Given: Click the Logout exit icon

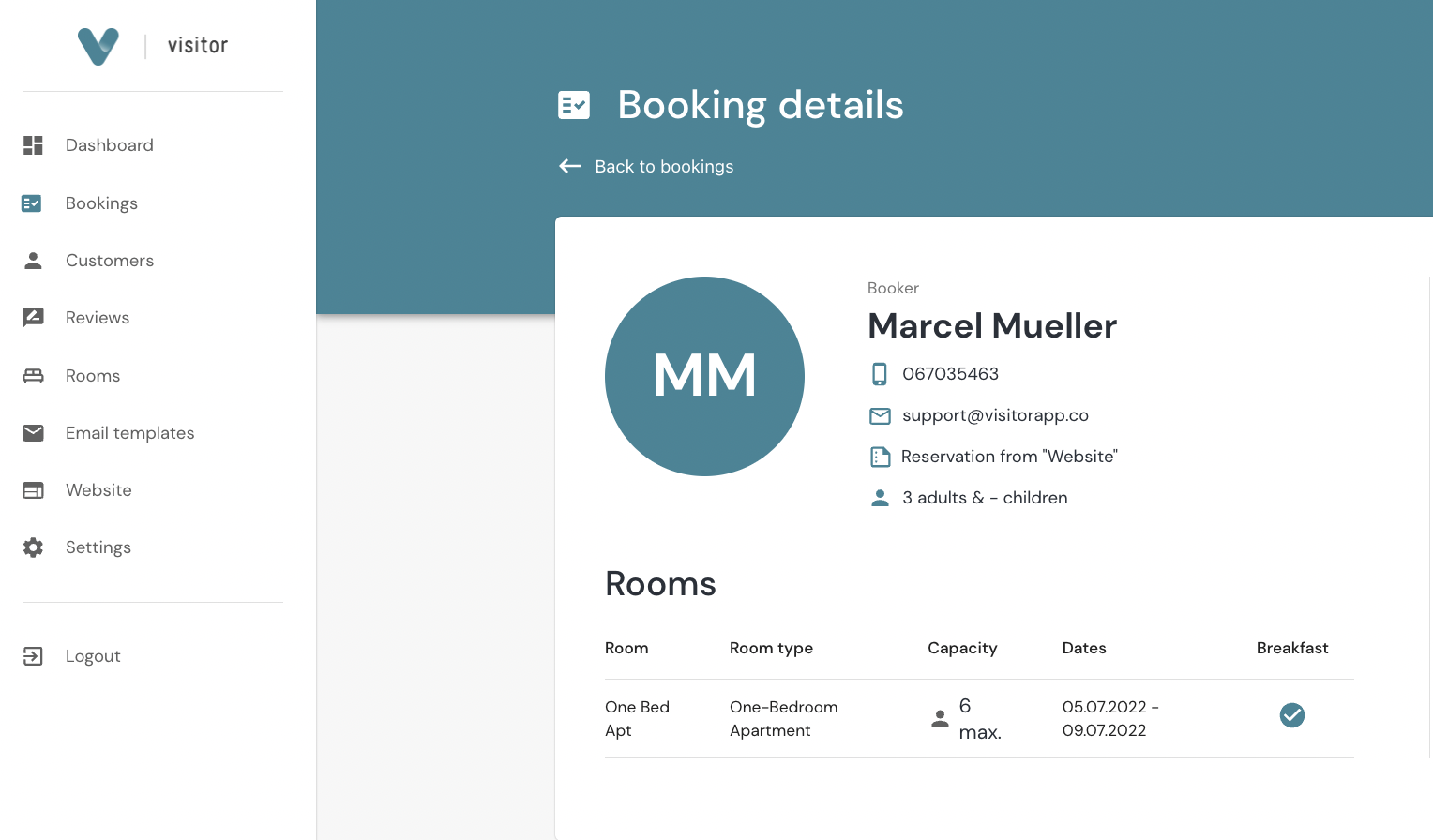Looking at the screenshot, I should [33, 656].
